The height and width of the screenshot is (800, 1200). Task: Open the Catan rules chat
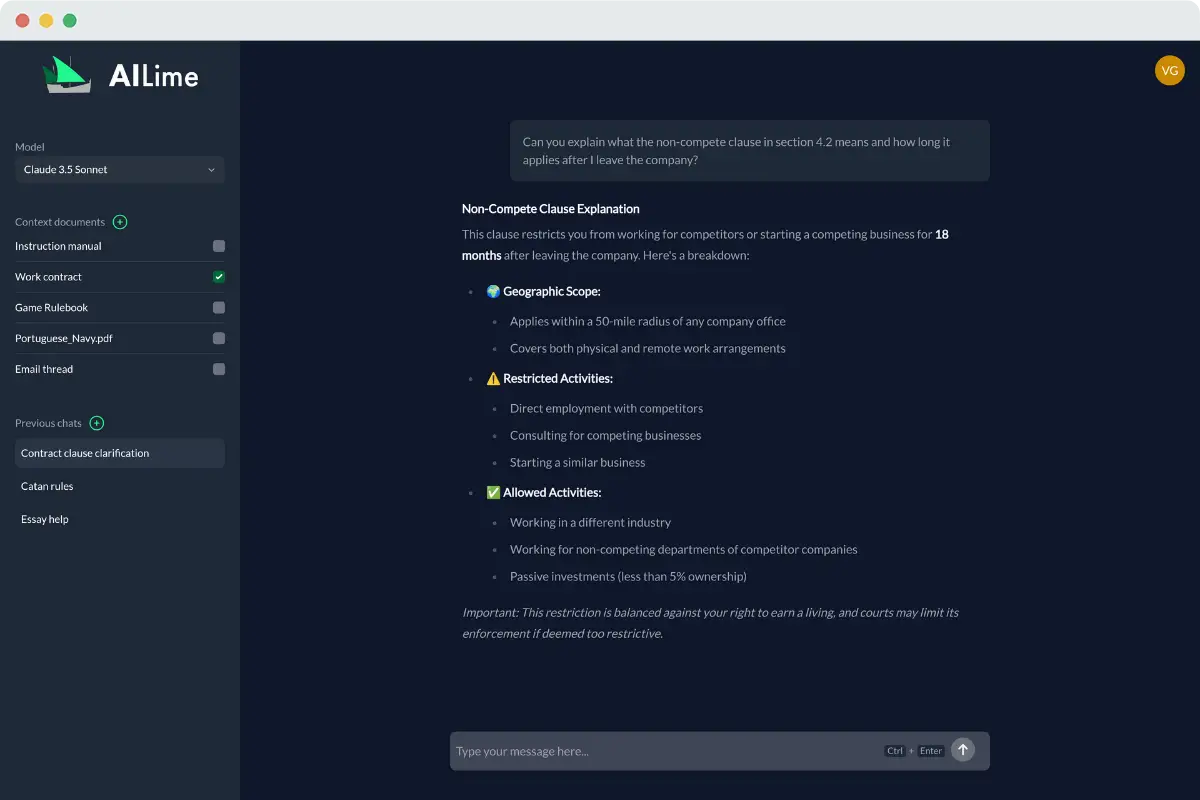(x=47, y=486)
